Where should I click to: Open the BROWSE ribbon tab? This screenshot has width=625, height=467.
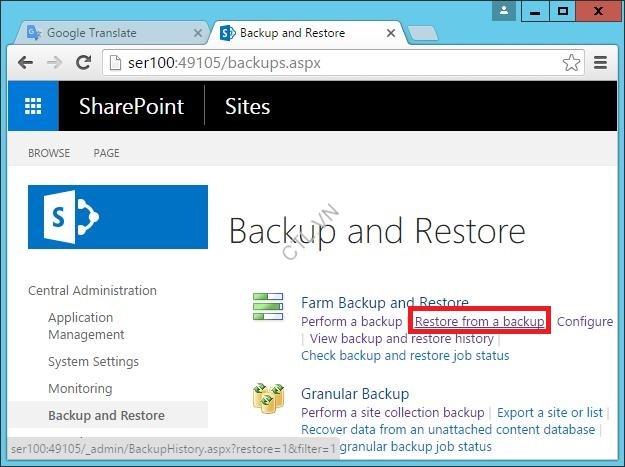click(49, 153)
